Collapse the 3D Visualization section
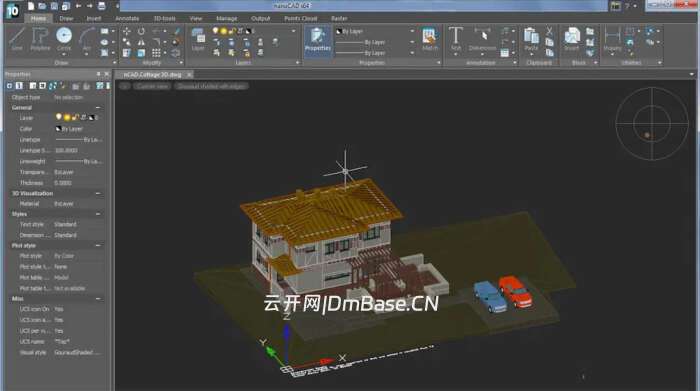 pyautogui.click(x=98, y=193)
